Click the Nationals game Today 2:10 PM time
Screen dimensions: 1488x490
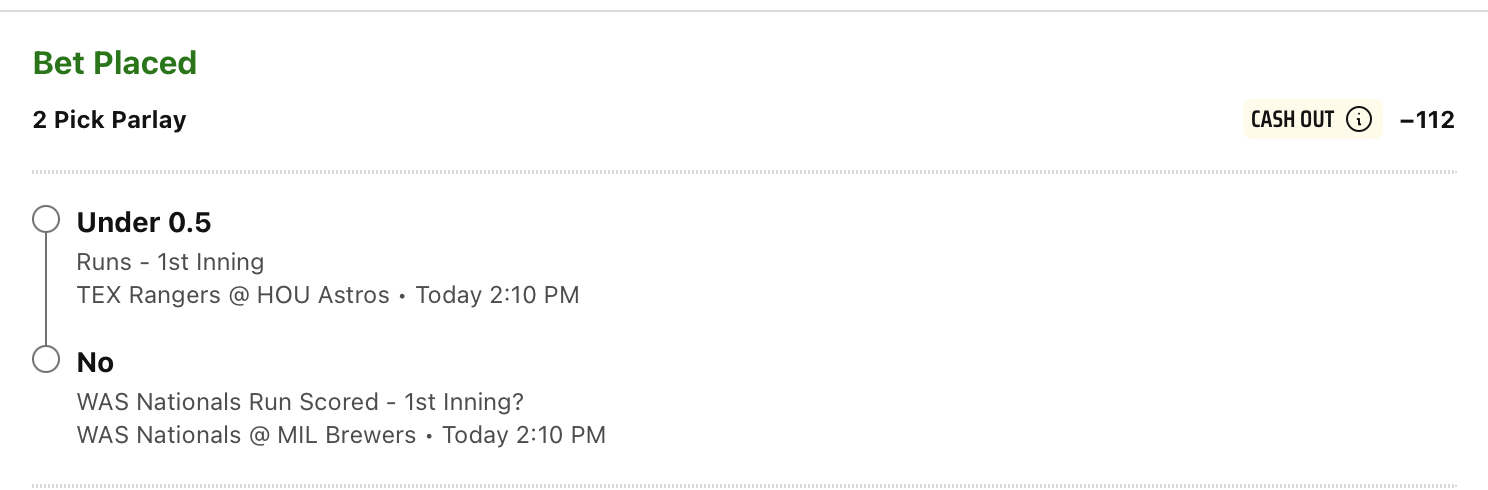click(524, 435)
